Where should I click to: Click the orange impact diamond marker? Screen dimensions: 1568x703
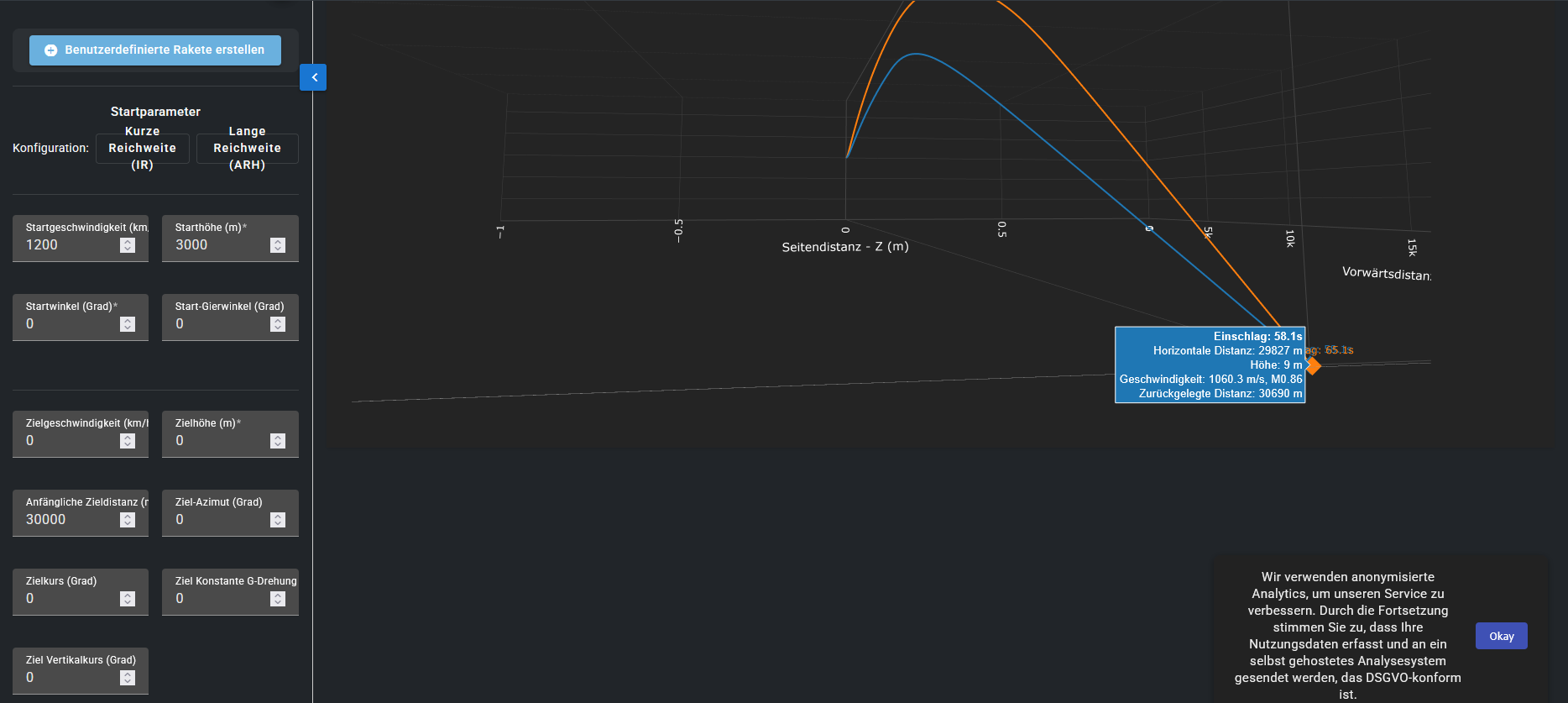click(x=1314, y=366)
